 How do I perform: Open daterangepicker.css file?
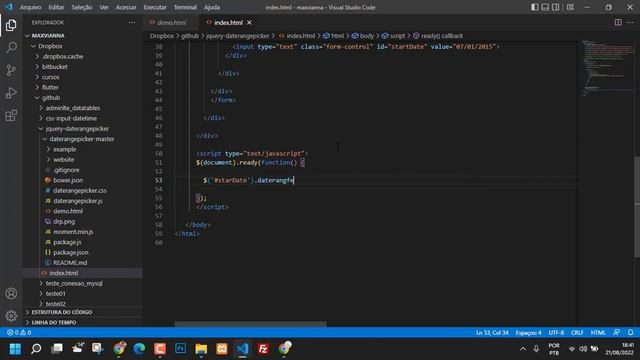pyautogui.click(x=80, y=190)
